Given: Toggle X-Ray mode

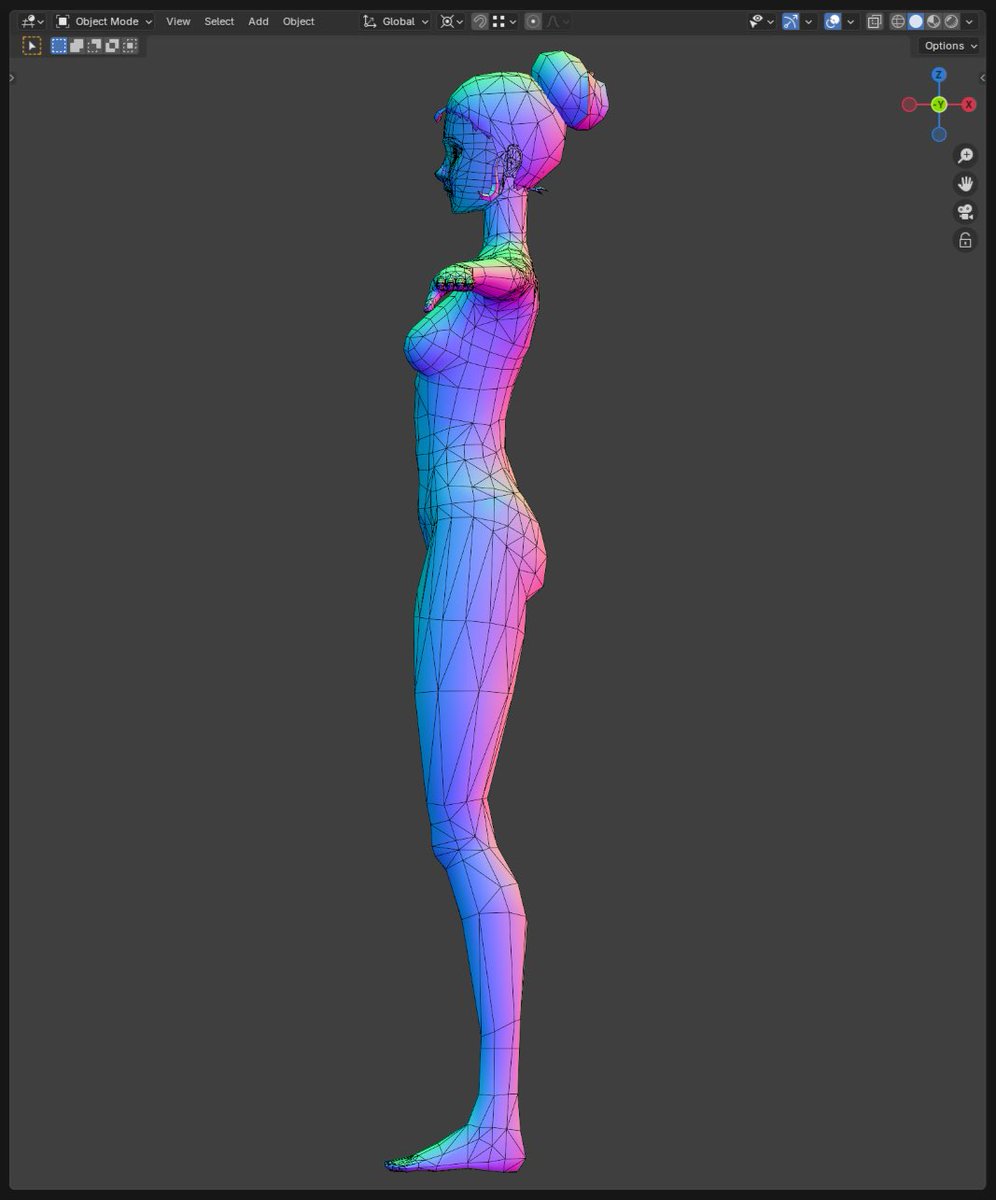Looking at the screenshot, I should [x=875, y=21].
